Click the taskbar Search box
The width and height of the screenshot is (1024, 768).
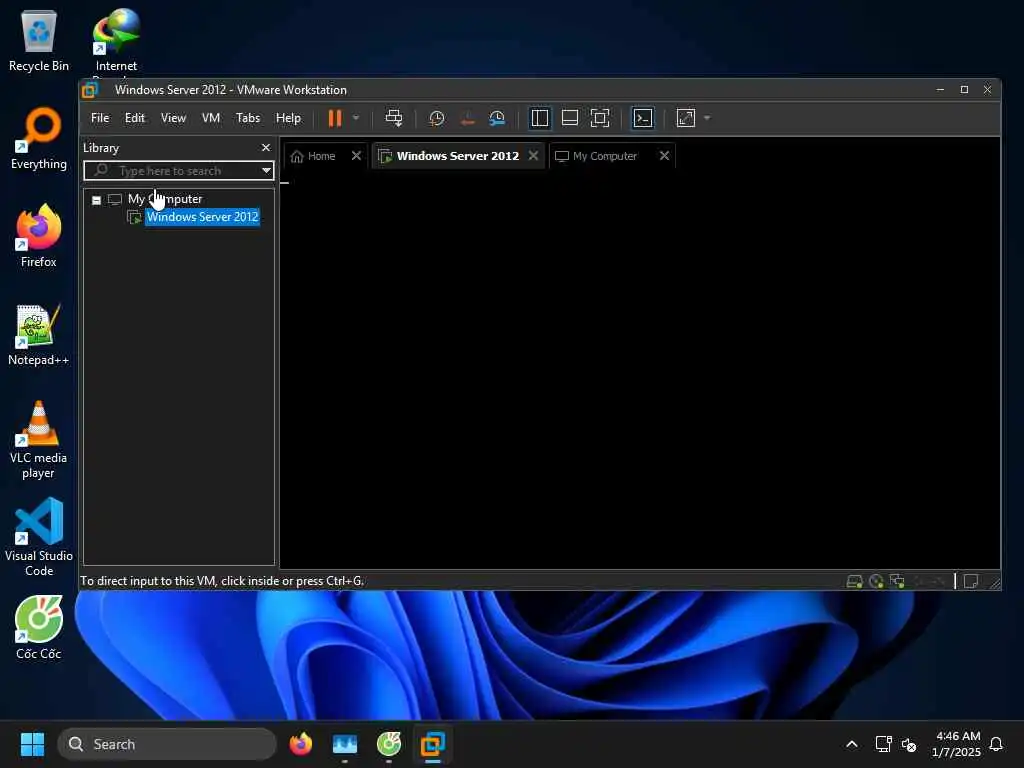pos(167,744)
